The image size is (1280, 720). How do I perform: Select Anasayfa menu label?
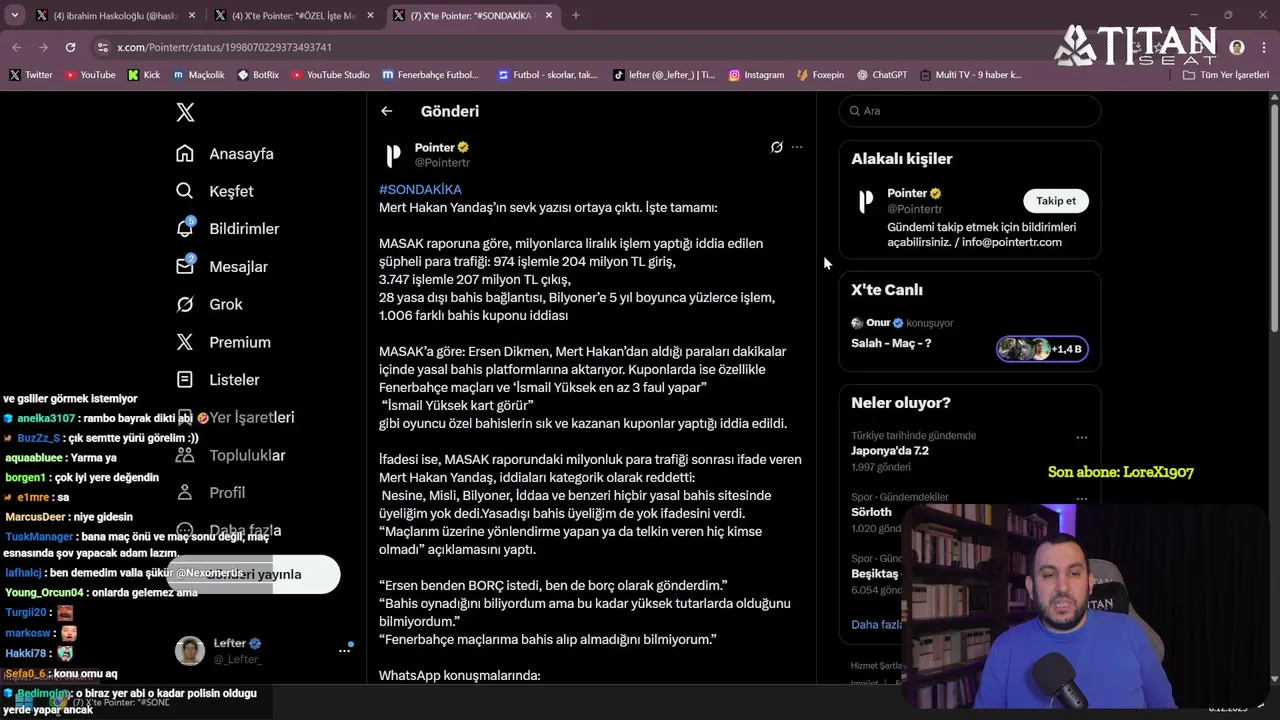tap(241, 154)
